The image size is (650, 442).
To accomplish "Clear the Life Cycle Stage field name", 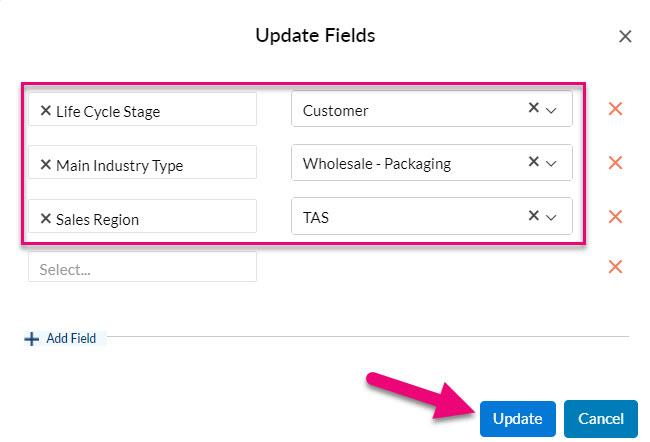I will click(46, 111).
